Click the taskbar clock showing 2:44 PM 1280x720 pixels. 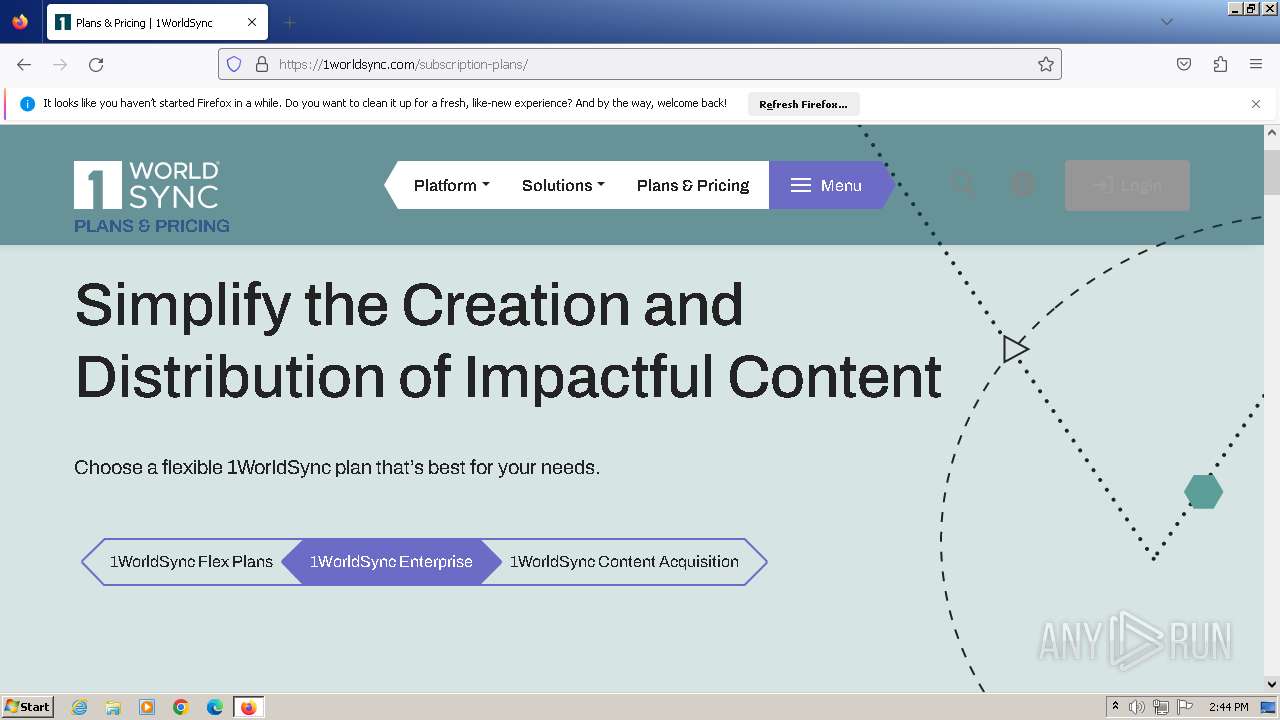(1228, 707)
